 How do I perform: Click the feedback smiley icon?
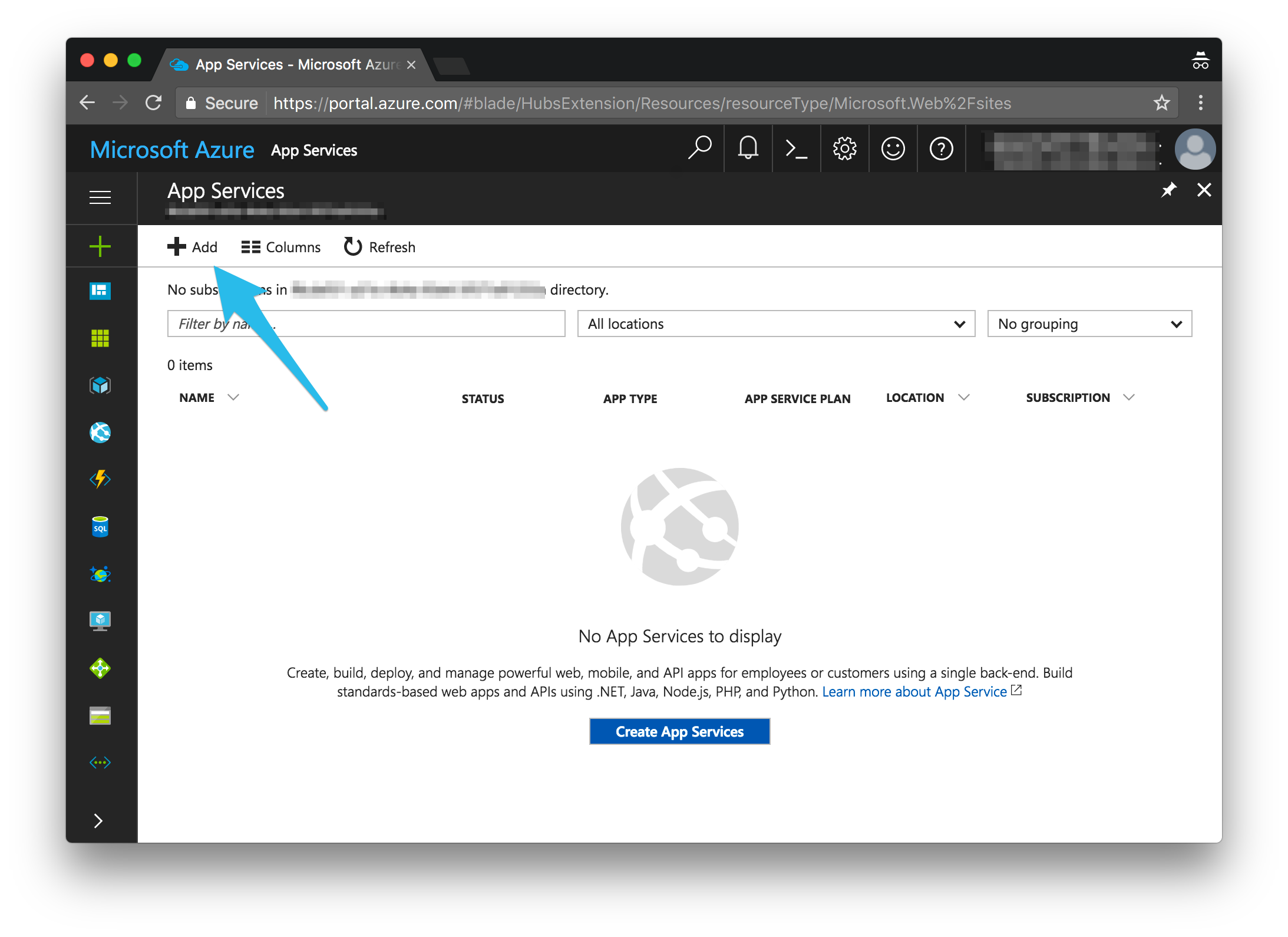coord(893,149)
